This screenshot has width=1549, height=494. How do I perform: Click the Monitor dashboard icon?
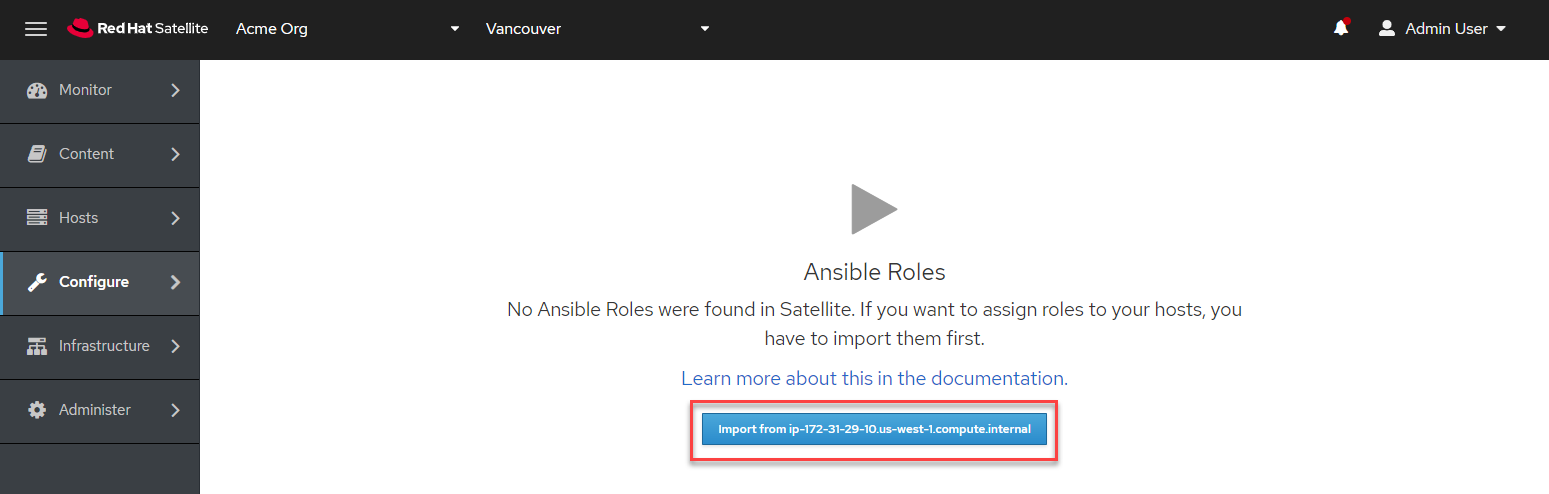(x=37, y=90)
